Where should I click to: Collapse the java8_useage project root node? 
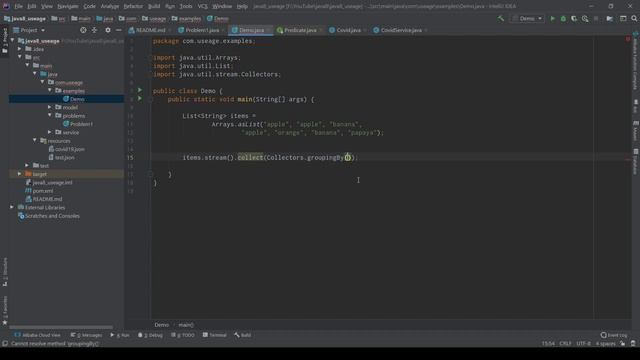click(12, 41)
